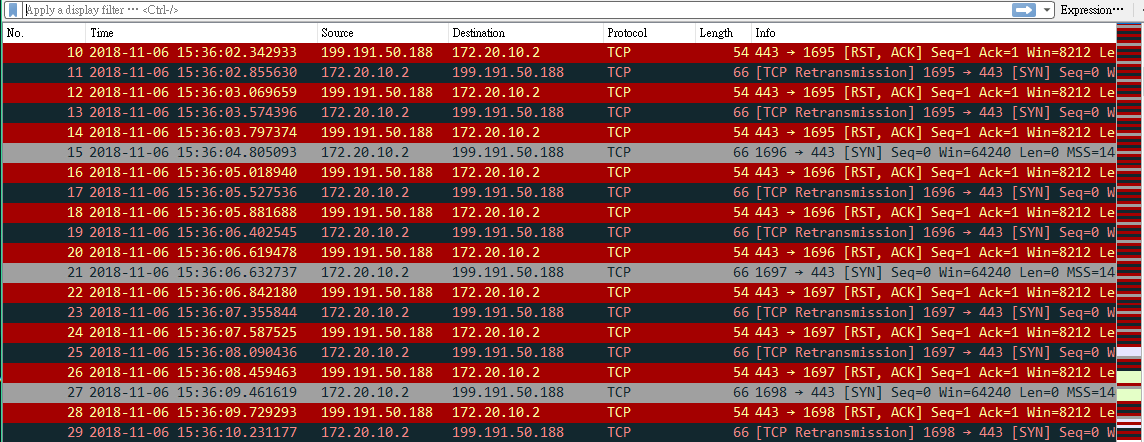Sort by the Length column header
Image resolution: width=1144 pixels, height=442 pixels.
(x=723, y=34)
